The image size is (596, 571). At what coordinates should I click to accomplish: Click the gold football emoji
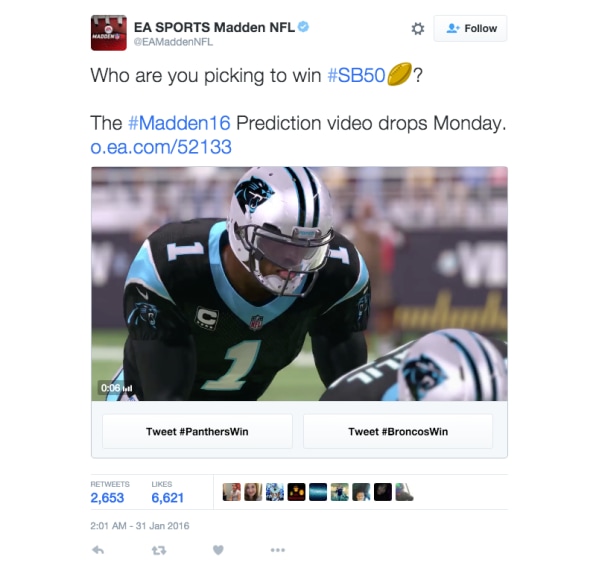[399, 74]
